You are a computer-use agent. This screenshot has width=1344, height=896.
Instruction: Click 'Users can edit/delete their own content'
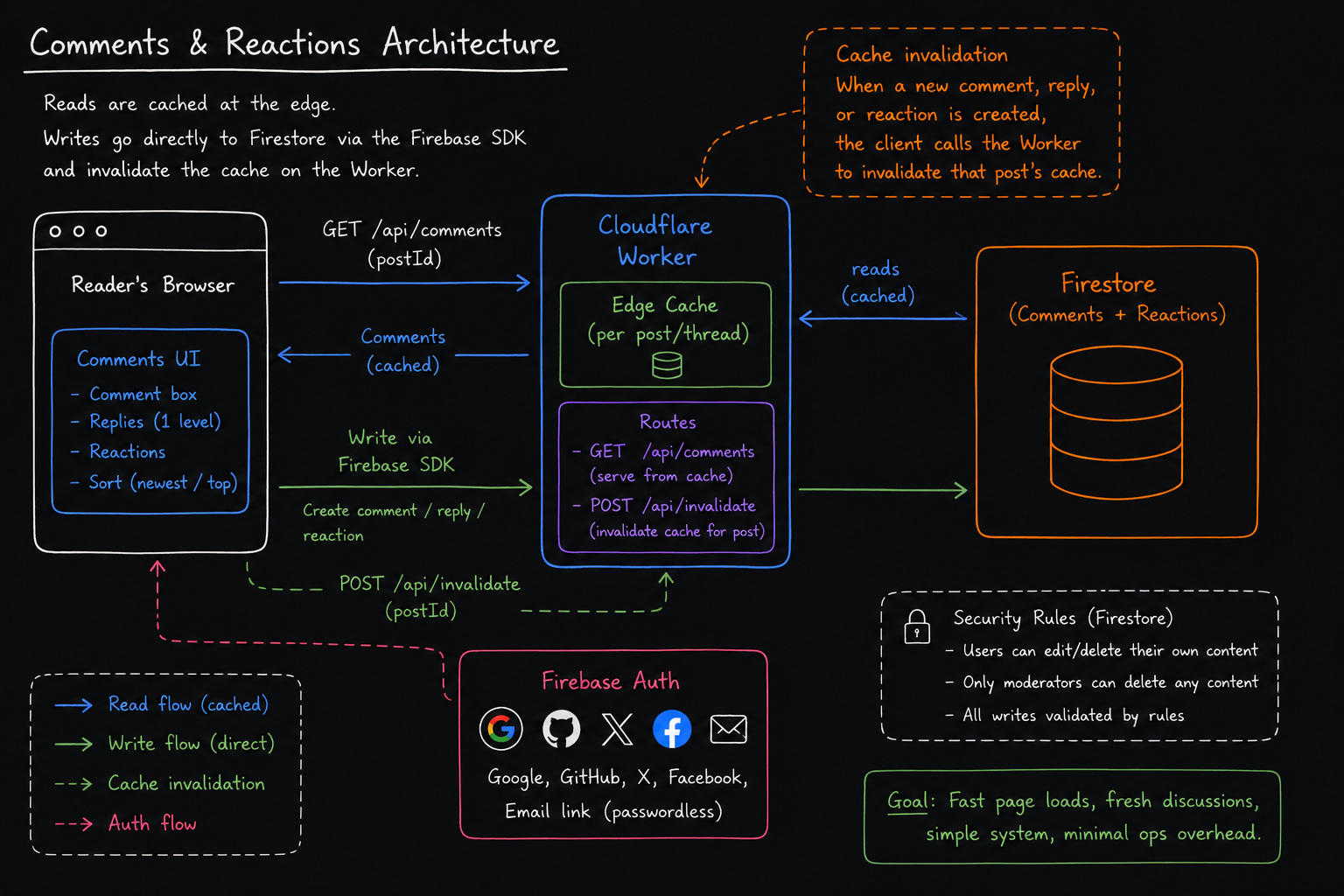[1110, 651]
